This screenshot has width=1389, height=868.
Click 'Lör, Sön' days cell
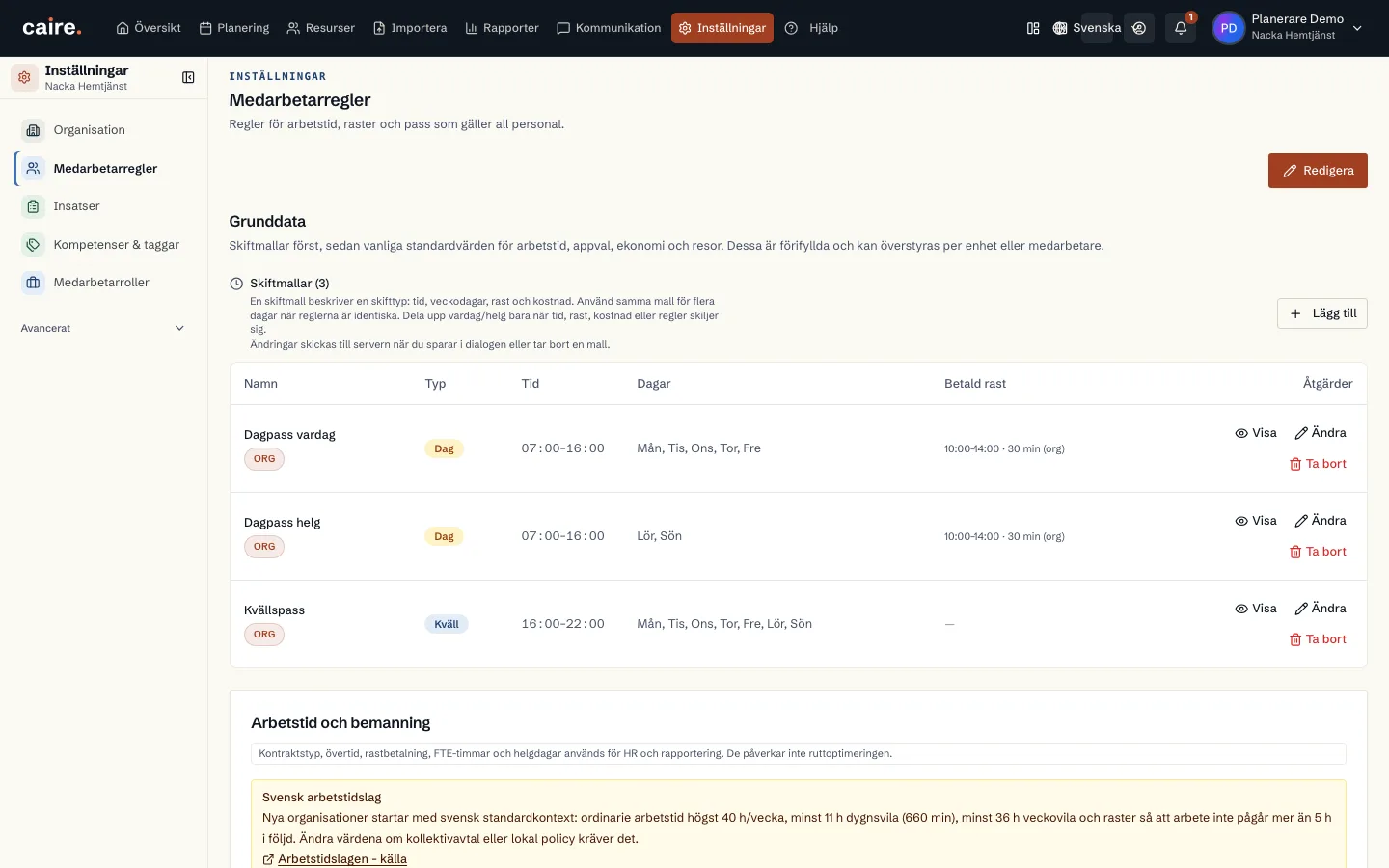pyautogui.click(x=660, y=536)
